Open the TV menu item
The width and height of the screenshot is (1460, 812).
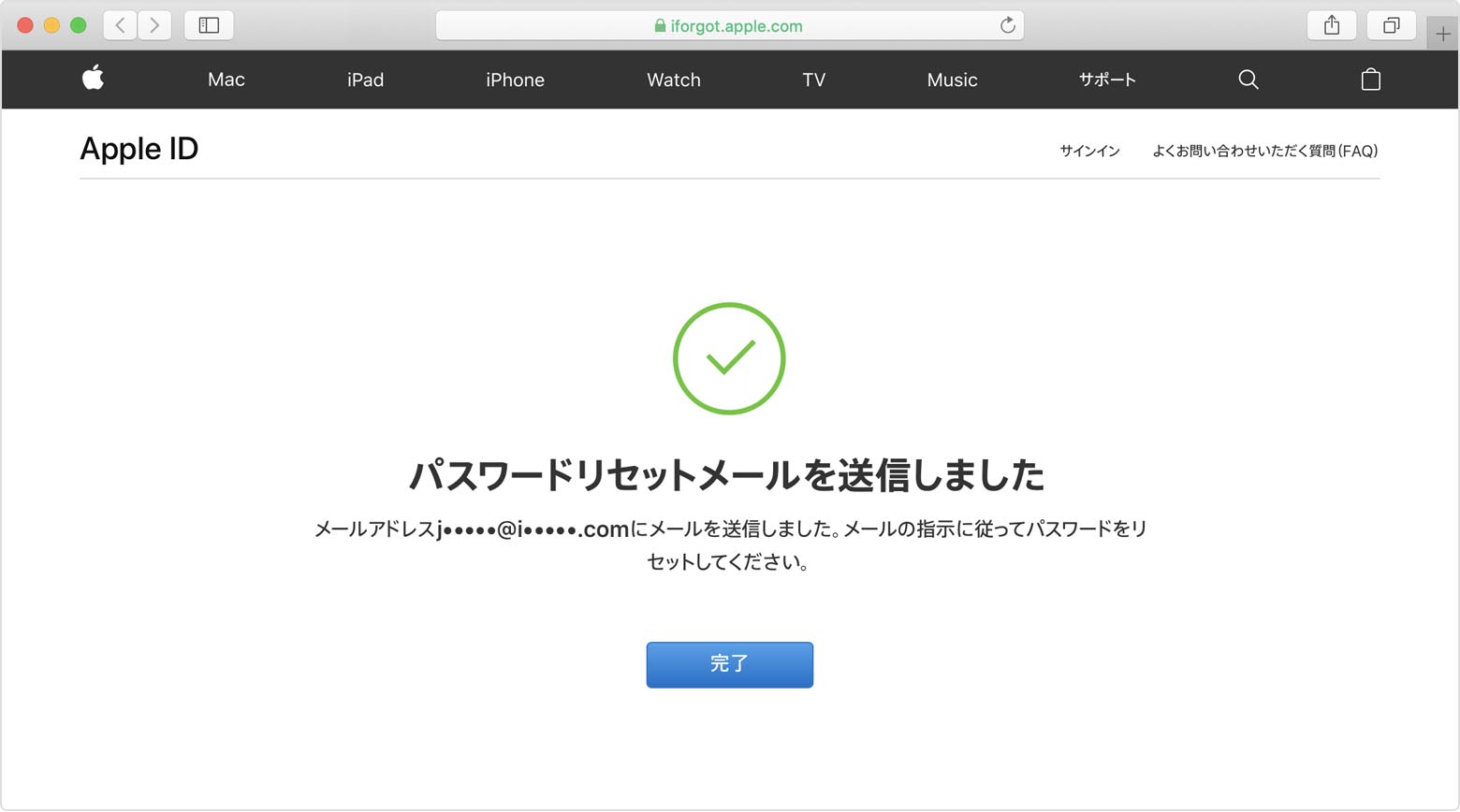(814, 80)
